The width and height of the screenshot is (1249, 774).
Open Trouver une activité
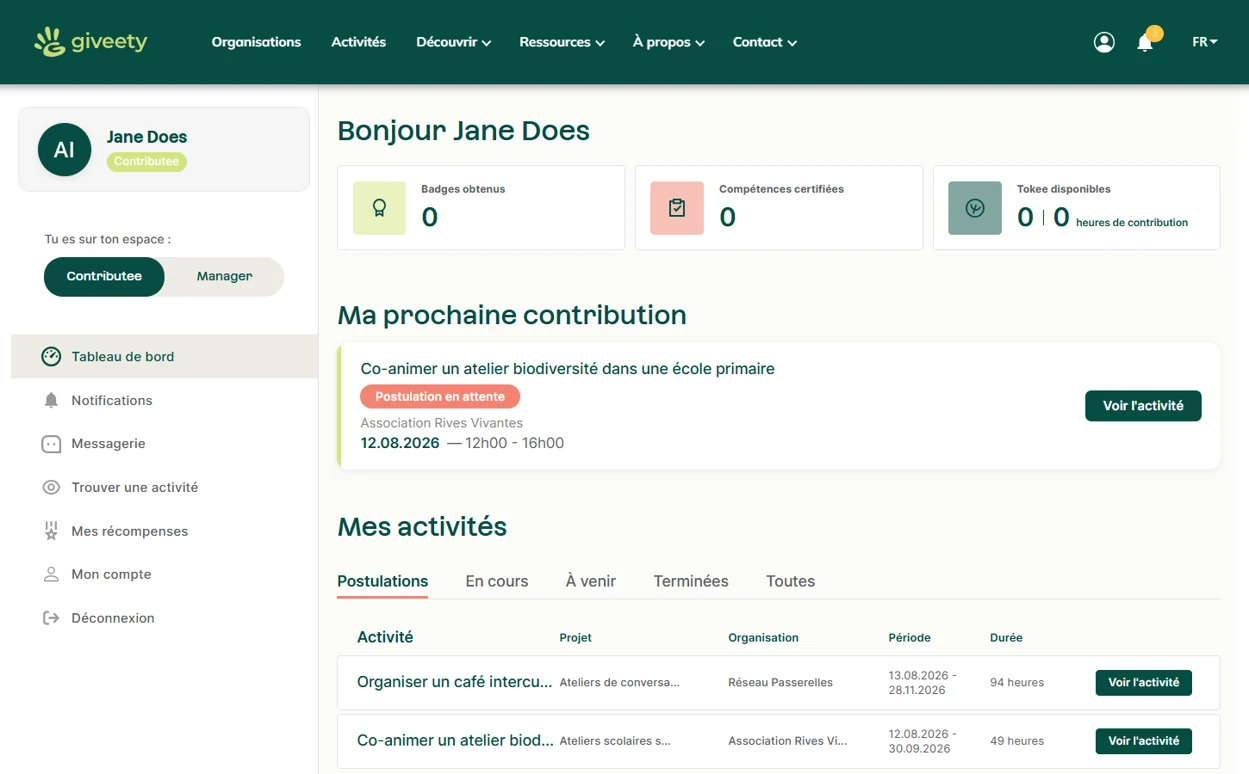[x=135, y=487]
